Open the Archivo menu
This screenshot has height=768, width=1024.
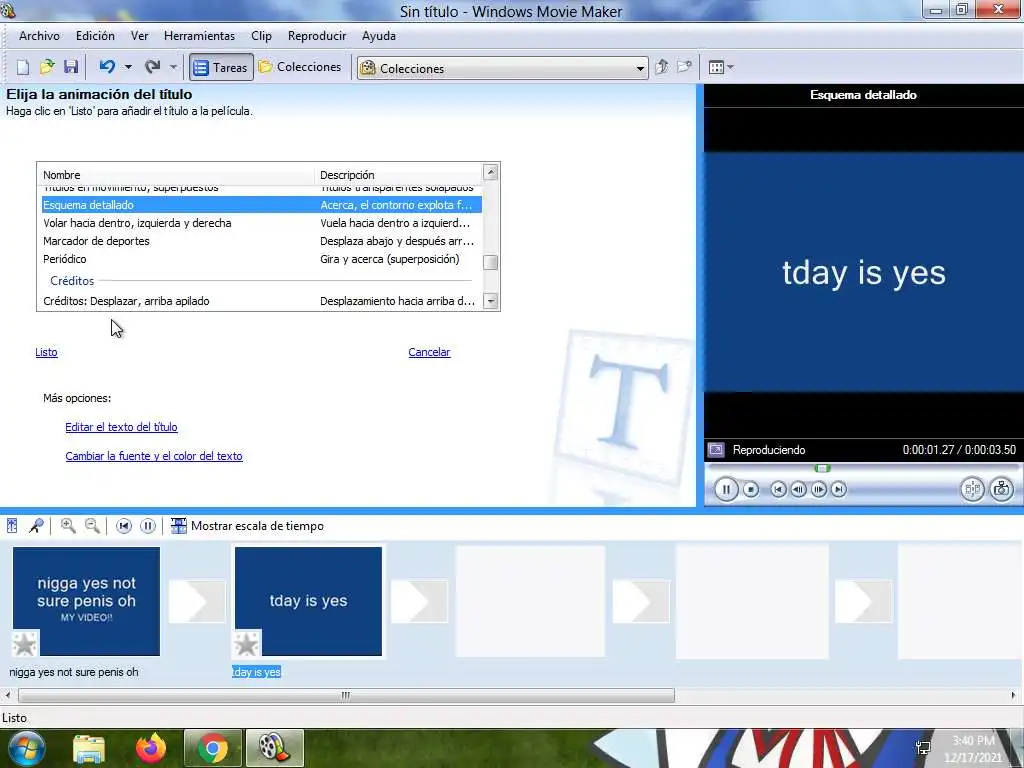[39, 36]
